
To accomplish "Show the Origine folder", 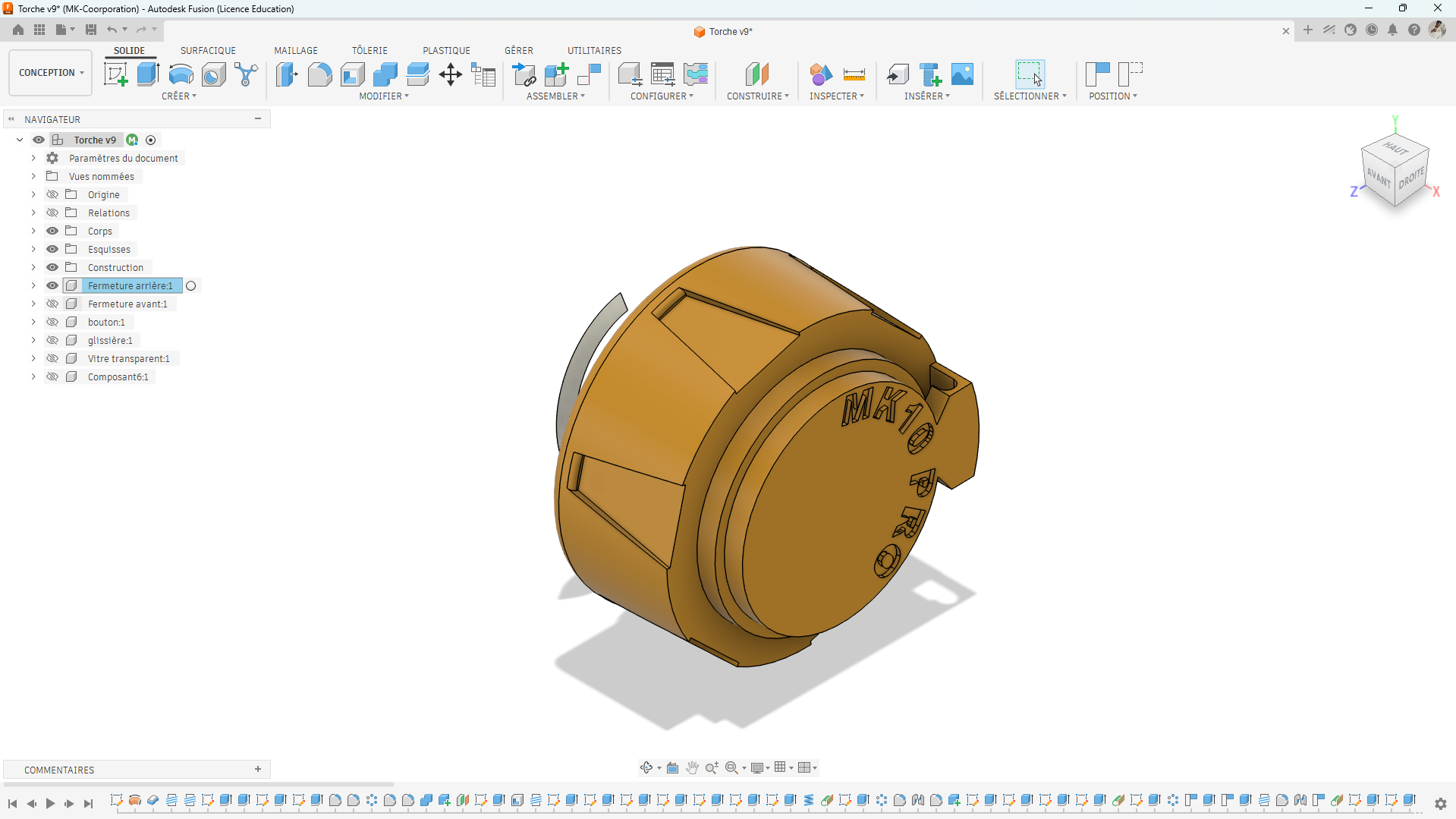I will [x=52, y=194].
